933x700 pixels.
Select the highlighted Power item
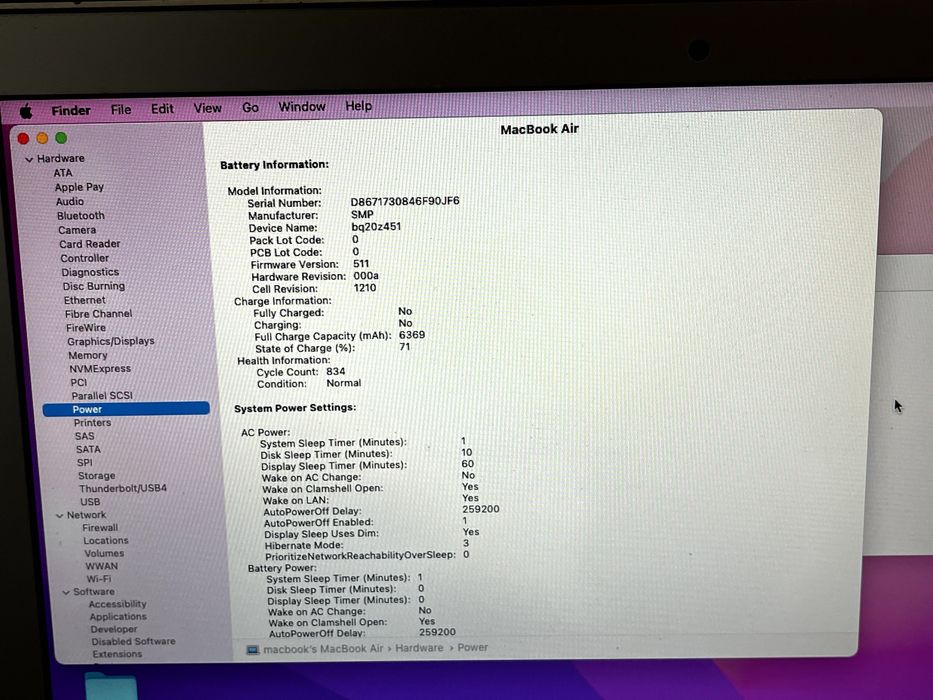(126, 409)
